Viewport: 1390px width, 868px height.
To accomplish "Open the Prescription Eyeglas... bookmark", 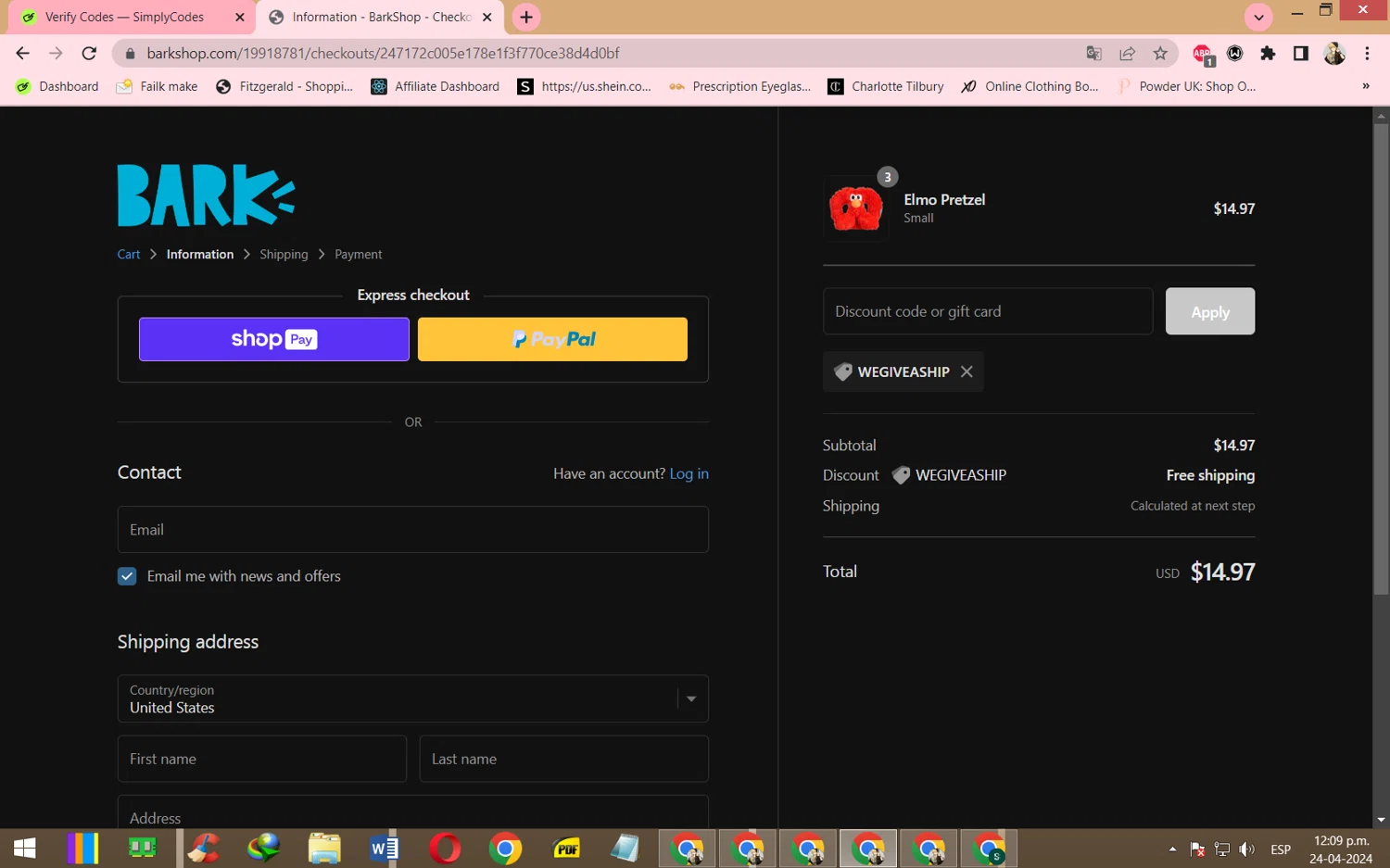I will [x=740, y=86].
